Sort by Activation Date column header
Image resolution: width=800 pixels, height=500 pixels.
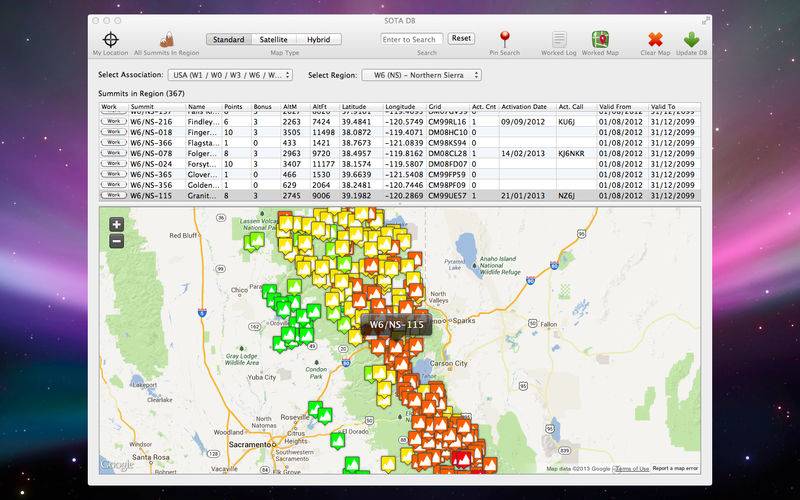click(x=528, y=107)
